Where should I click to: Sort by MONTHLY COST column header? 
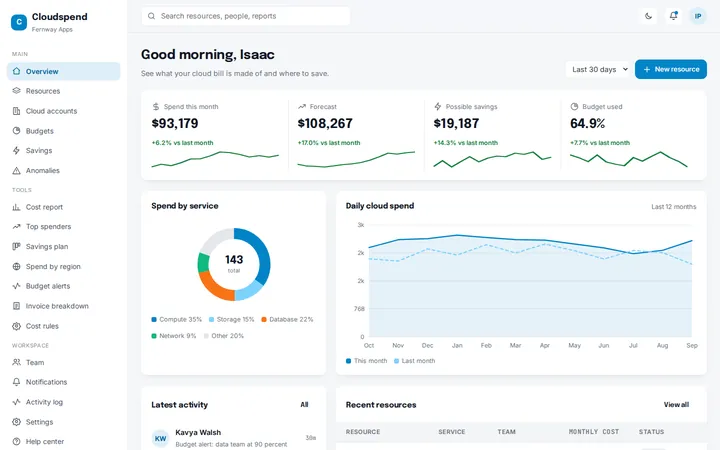click(x=594, y=432)
